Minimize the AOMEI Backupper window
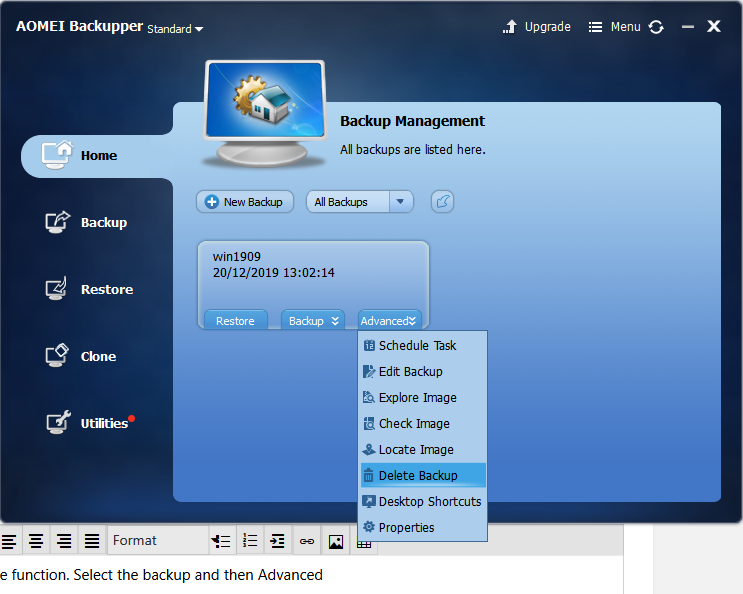The width and height of the screenshot is (743, 594). tap(688, 27)
